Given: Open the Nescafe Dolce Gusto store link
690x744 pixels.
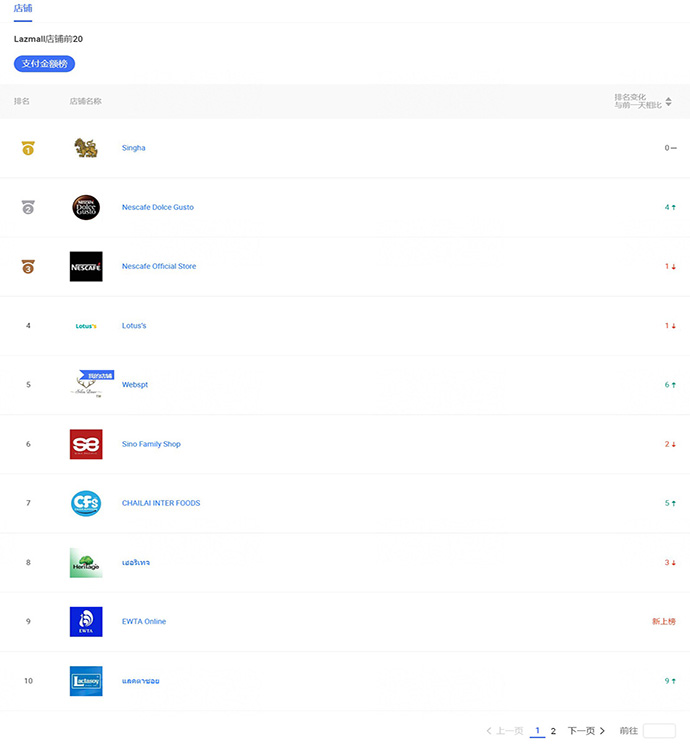Looking at the screenshot, I should (x=158, y=207).
